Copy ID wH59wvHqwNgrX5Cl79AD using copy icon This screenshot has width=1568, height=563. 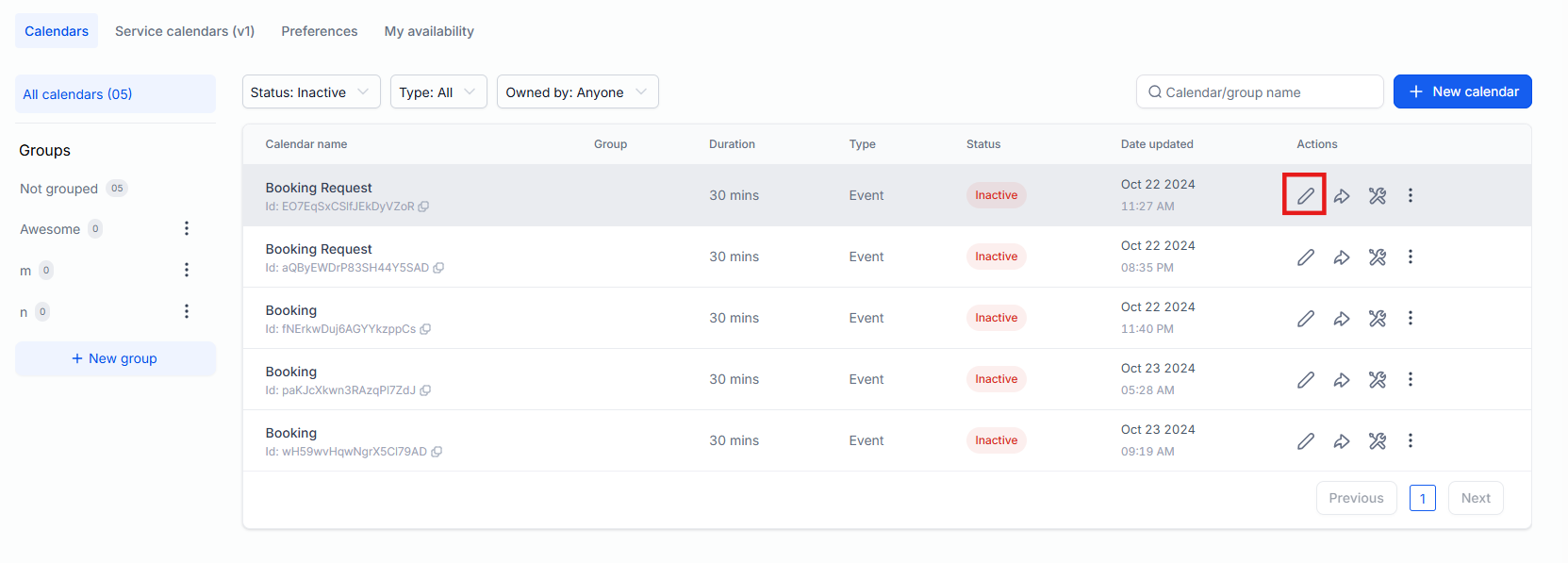point(437,452)
